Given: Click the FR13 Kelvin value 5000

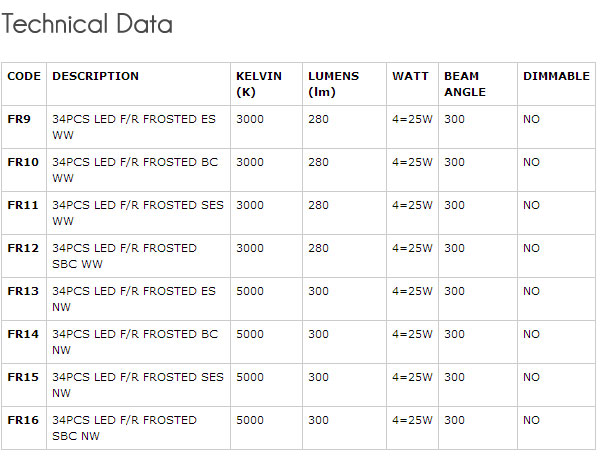Looking at the screenshot, I should 250,291.
